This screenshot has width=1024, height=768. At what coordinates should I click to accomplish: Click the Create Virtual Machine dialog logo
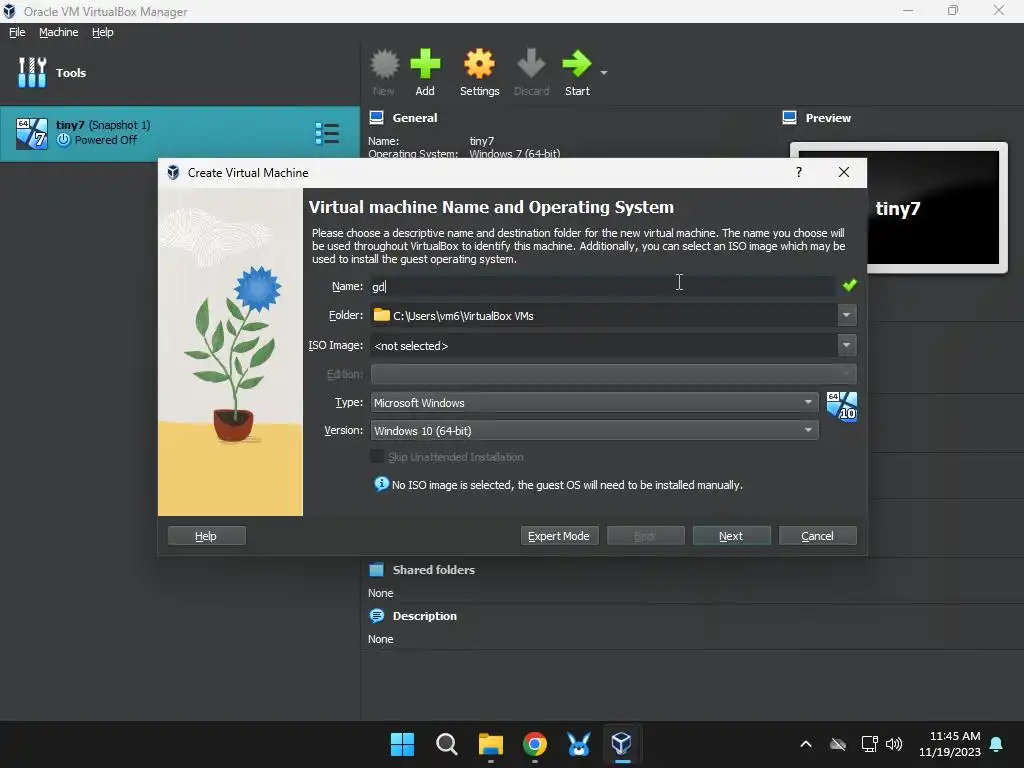(x=173, y=172)
